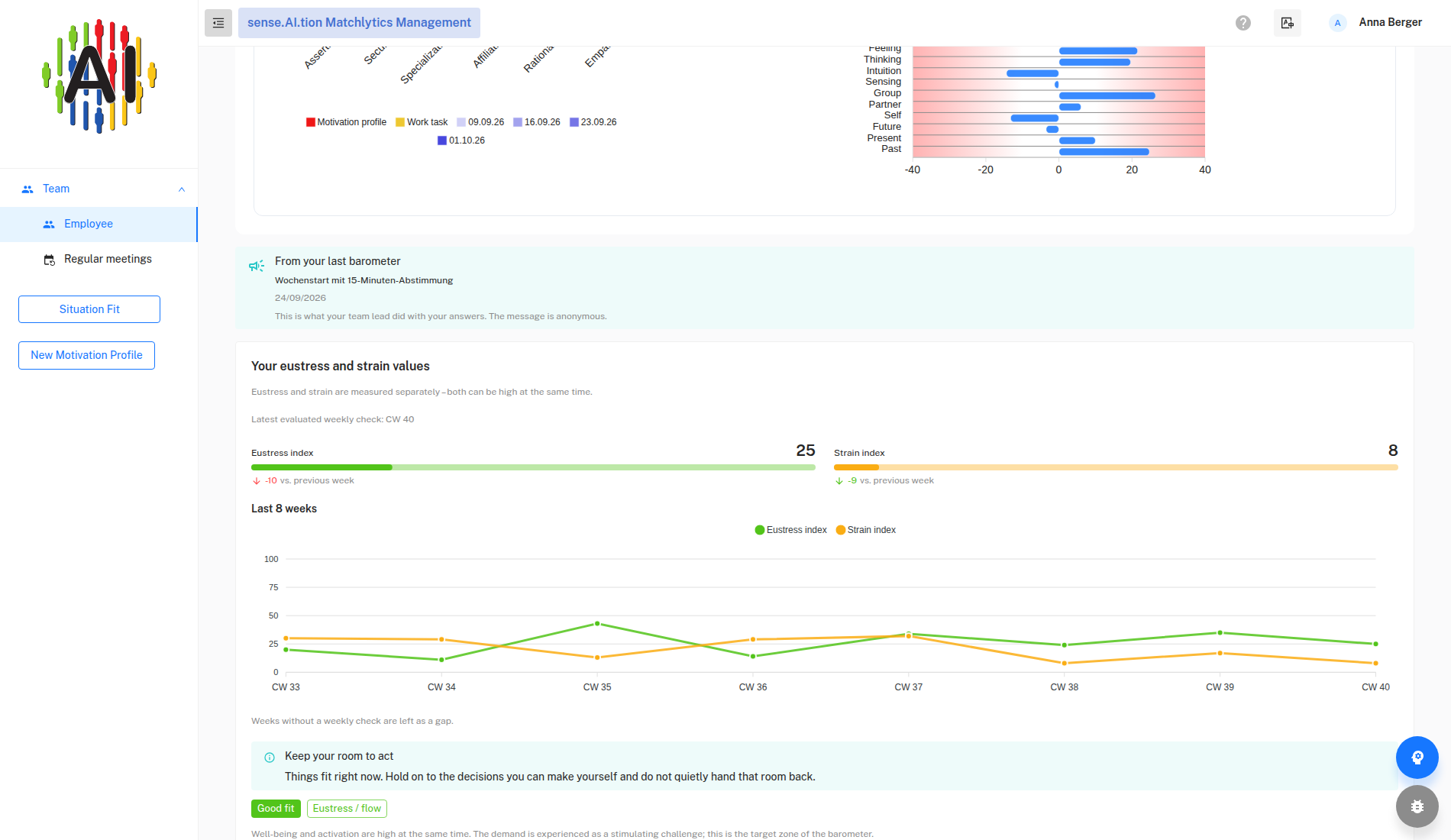Click the Eustress index value 25

pyautogui.click(x=806, y=451)
